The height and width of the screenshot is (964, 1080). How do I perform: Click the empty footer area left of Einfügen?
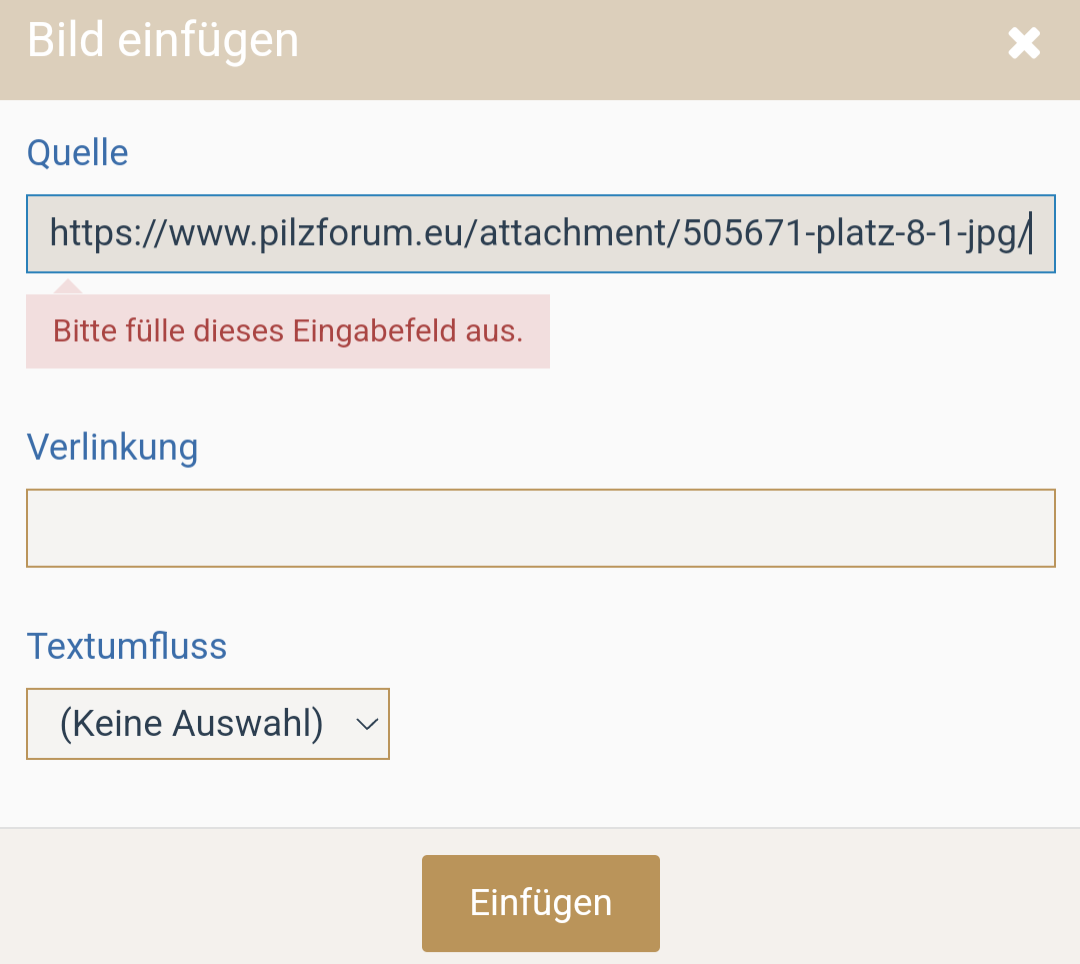(210, 900)
